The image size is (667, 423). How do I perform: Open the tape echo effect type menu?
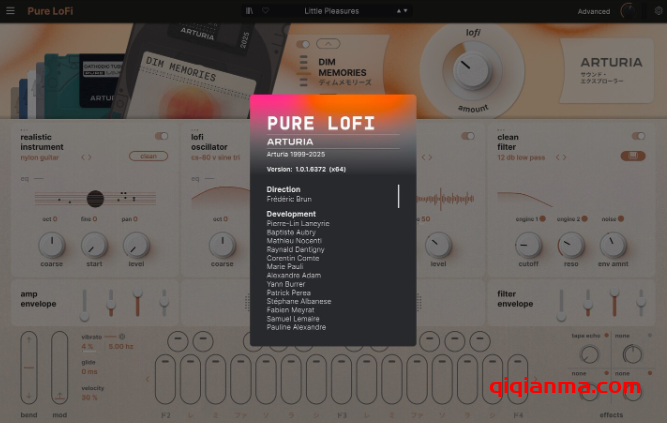pos(586,336)
